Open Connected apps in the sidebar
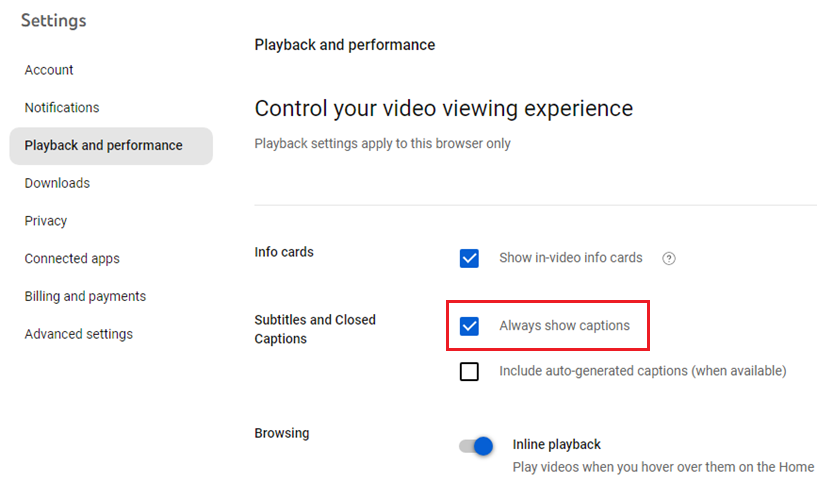The width and height of the screenshot is (817, 482). [72, 259]
